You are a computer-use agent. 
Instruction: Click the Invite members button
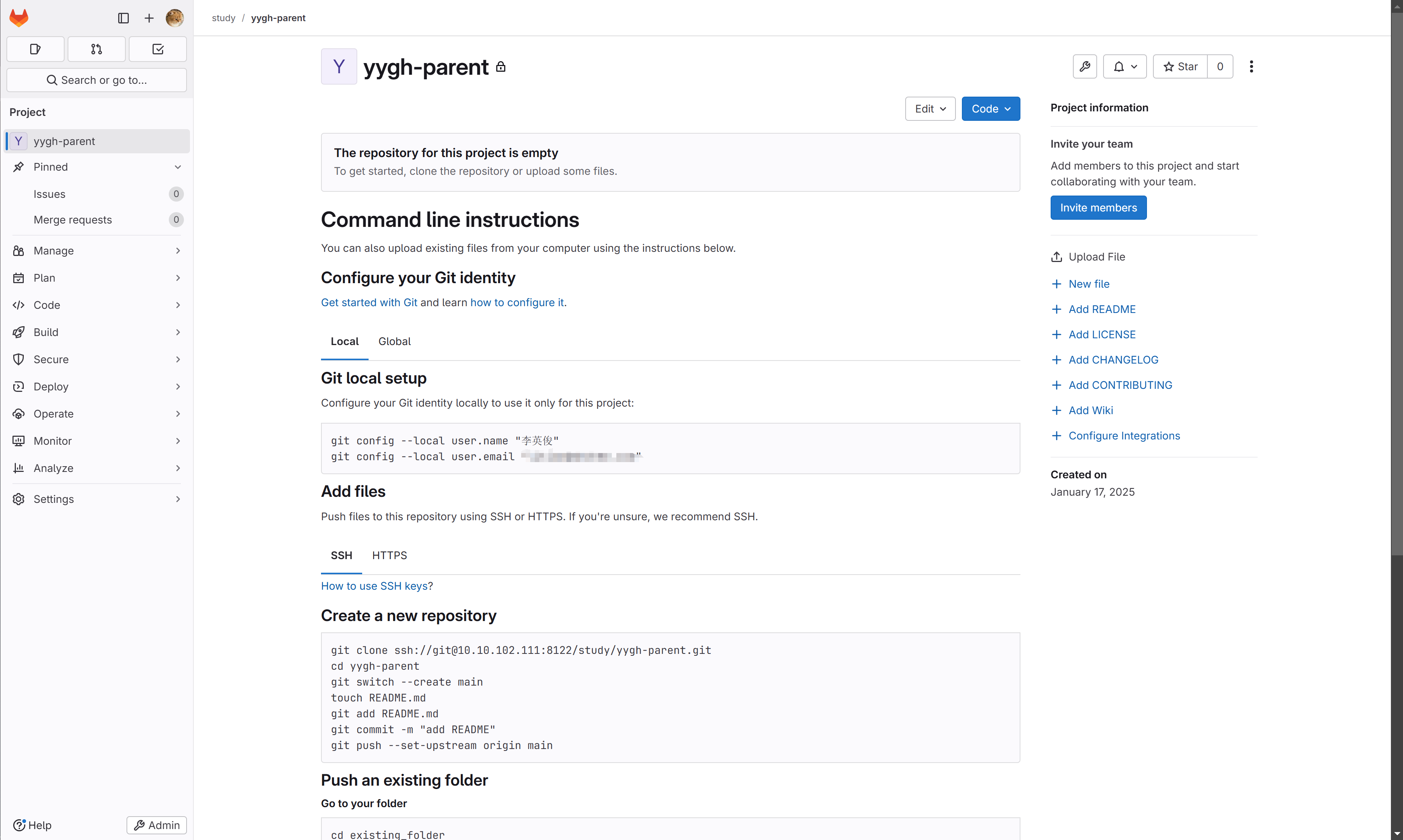1098,208
